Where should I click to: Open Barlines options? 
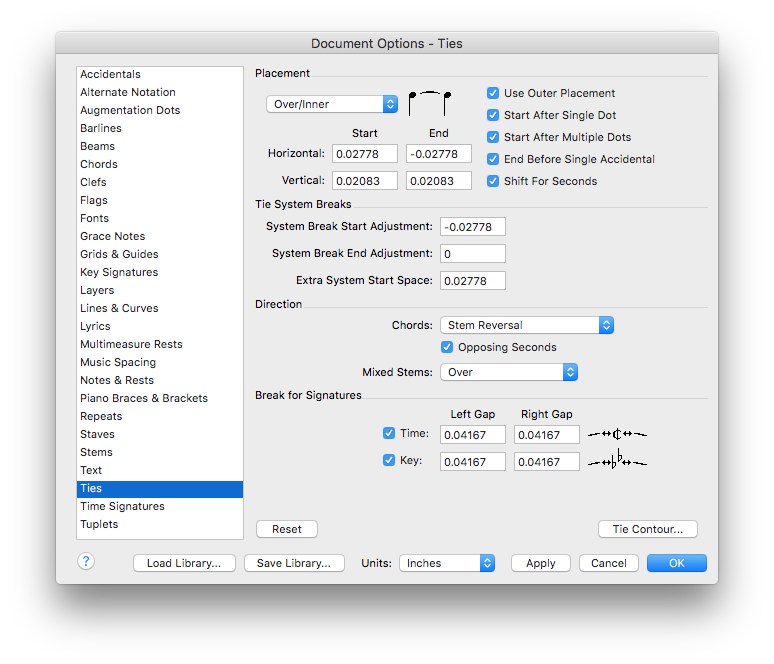point(160,128)
